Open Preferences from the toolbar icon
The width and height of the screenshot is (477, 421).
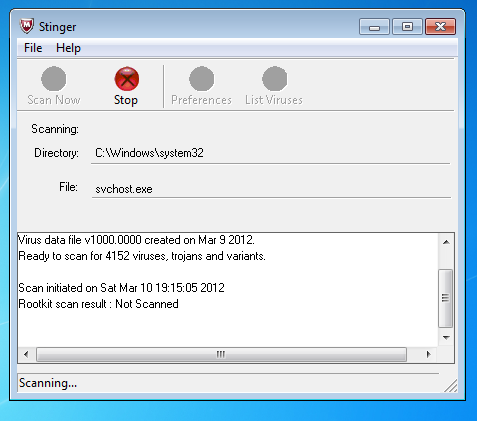click(201, 79)
